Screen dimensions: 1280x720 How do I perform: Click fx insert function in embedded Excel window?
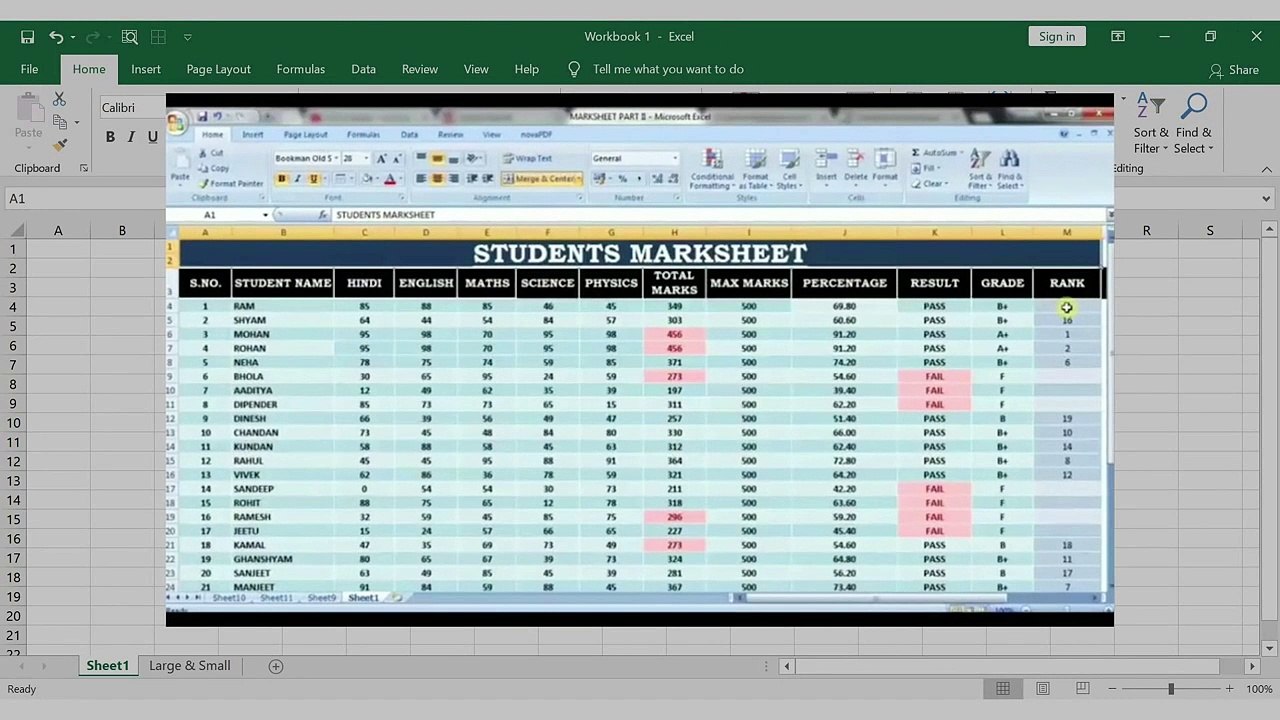pyautogui.click(x=322, y=215)
